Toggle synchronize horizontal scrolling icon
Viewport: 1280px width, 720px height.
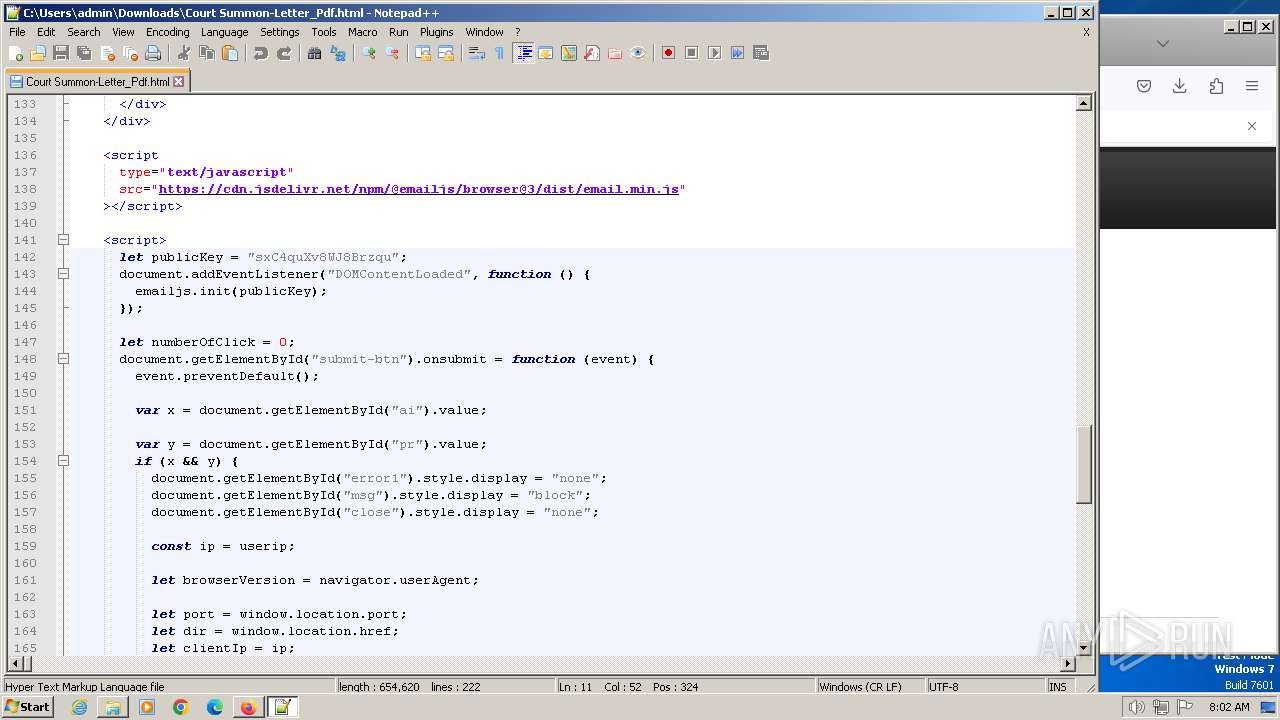point(445,53)
